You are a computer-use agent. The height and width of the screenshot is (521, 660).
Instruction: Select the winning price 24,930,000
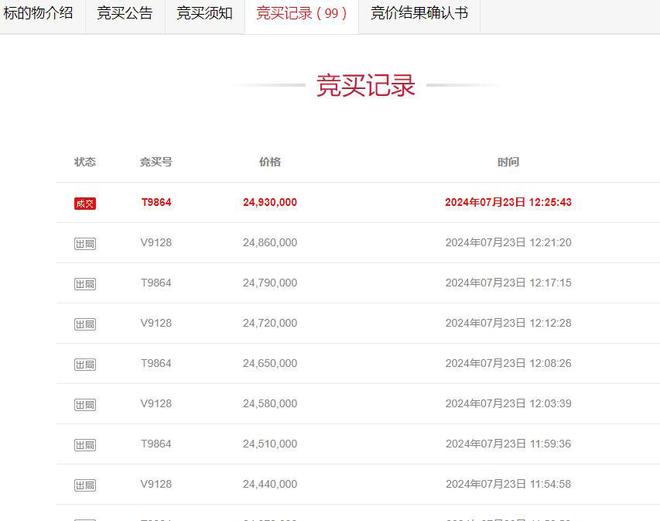(x=270, y=202)
